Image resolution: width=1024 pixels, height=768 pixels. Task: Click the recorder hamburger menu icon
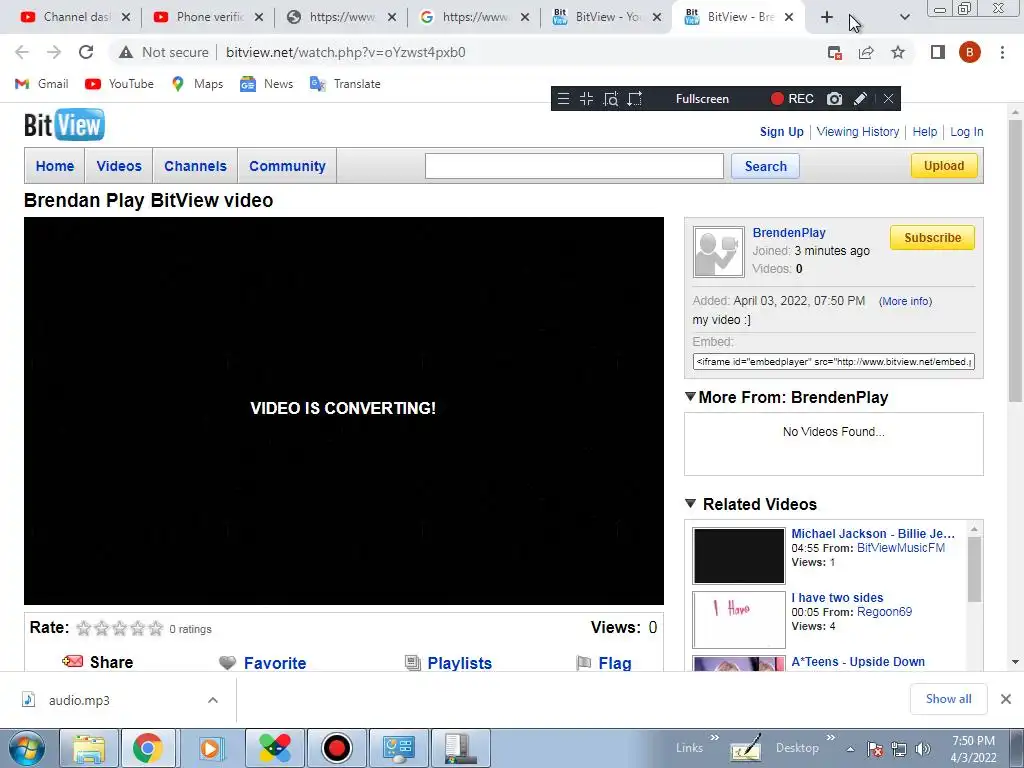(x=563, y=99)
